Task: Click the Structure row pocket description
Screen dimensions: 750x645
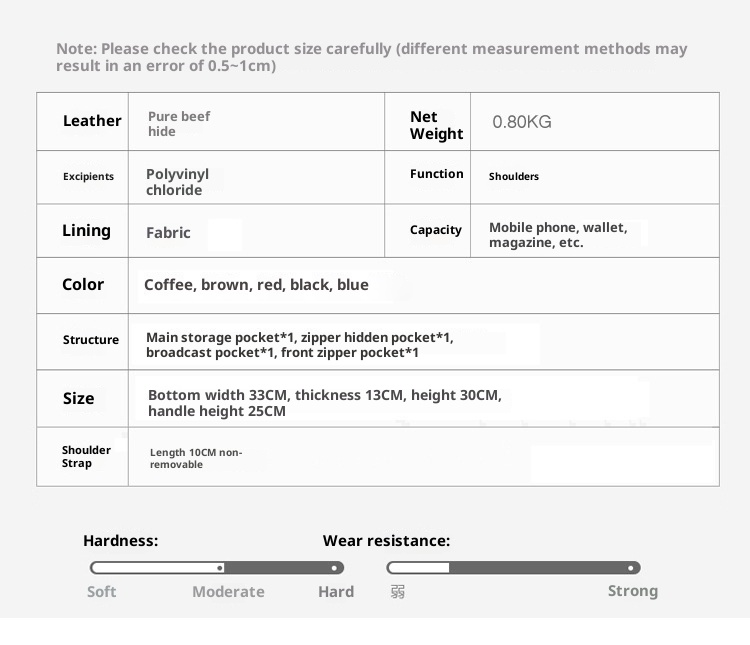Action: click(299, 345)
